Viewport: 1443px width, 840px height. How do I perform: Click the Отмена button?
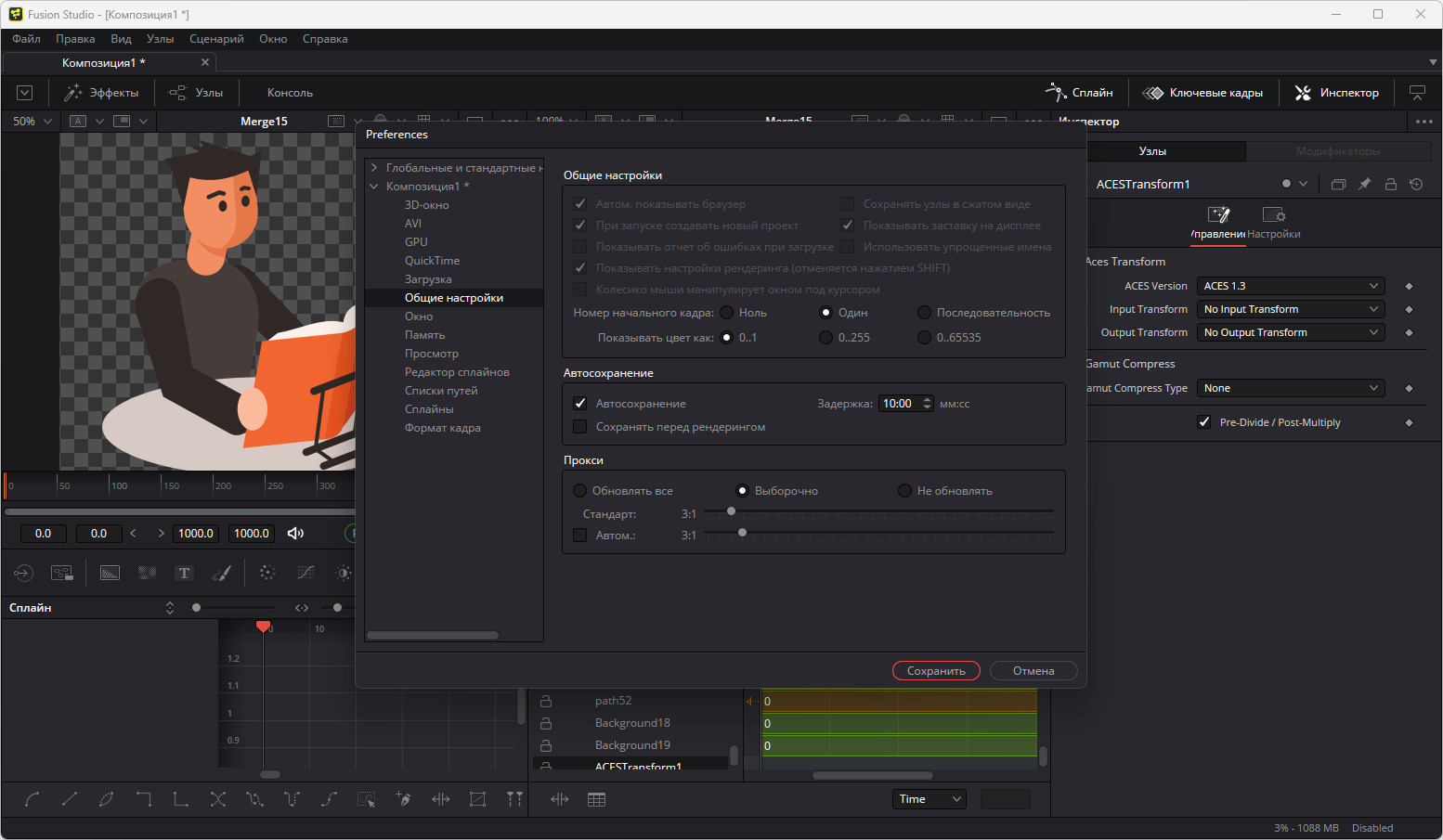click(1033, 671)
